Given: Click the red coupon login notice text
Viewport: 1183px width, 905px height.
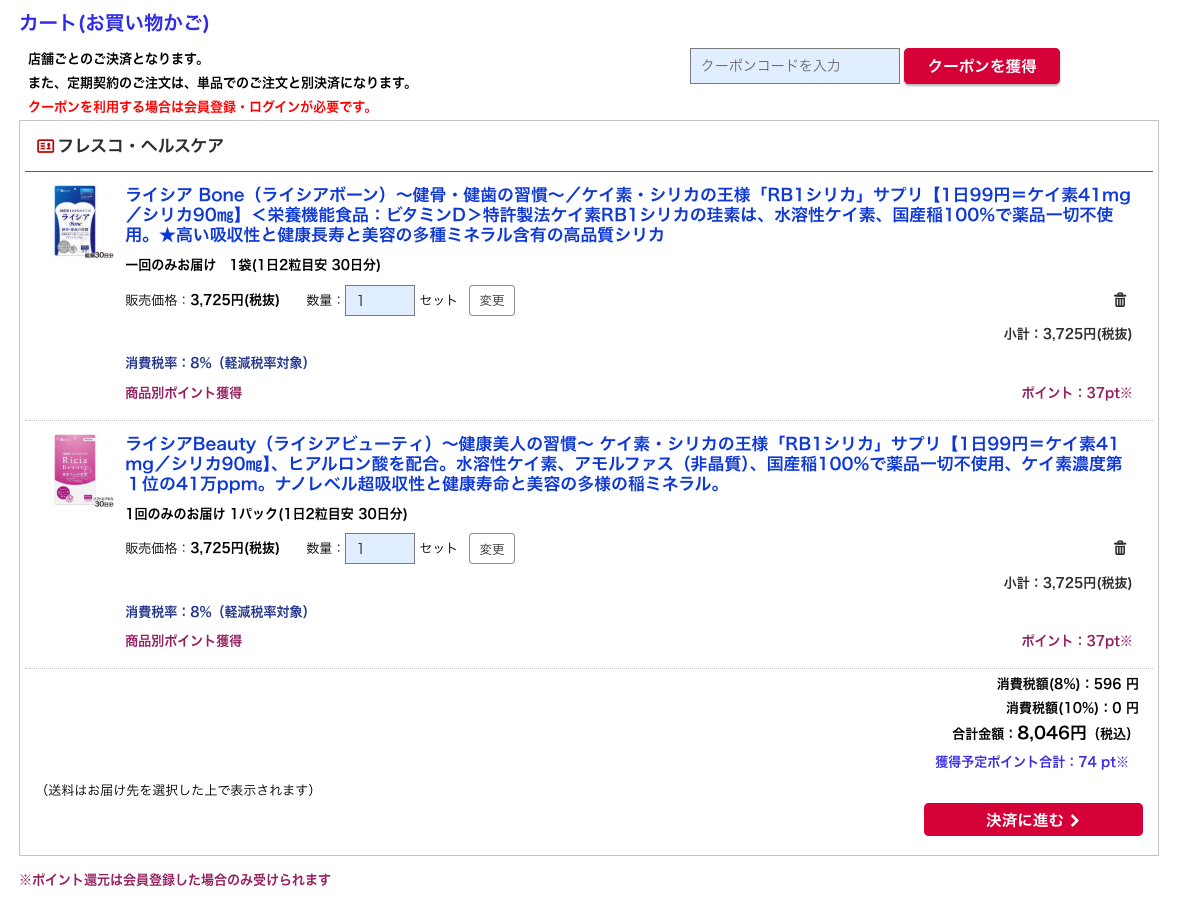Looking at the screenshot, I should click(x=201, y=107).
